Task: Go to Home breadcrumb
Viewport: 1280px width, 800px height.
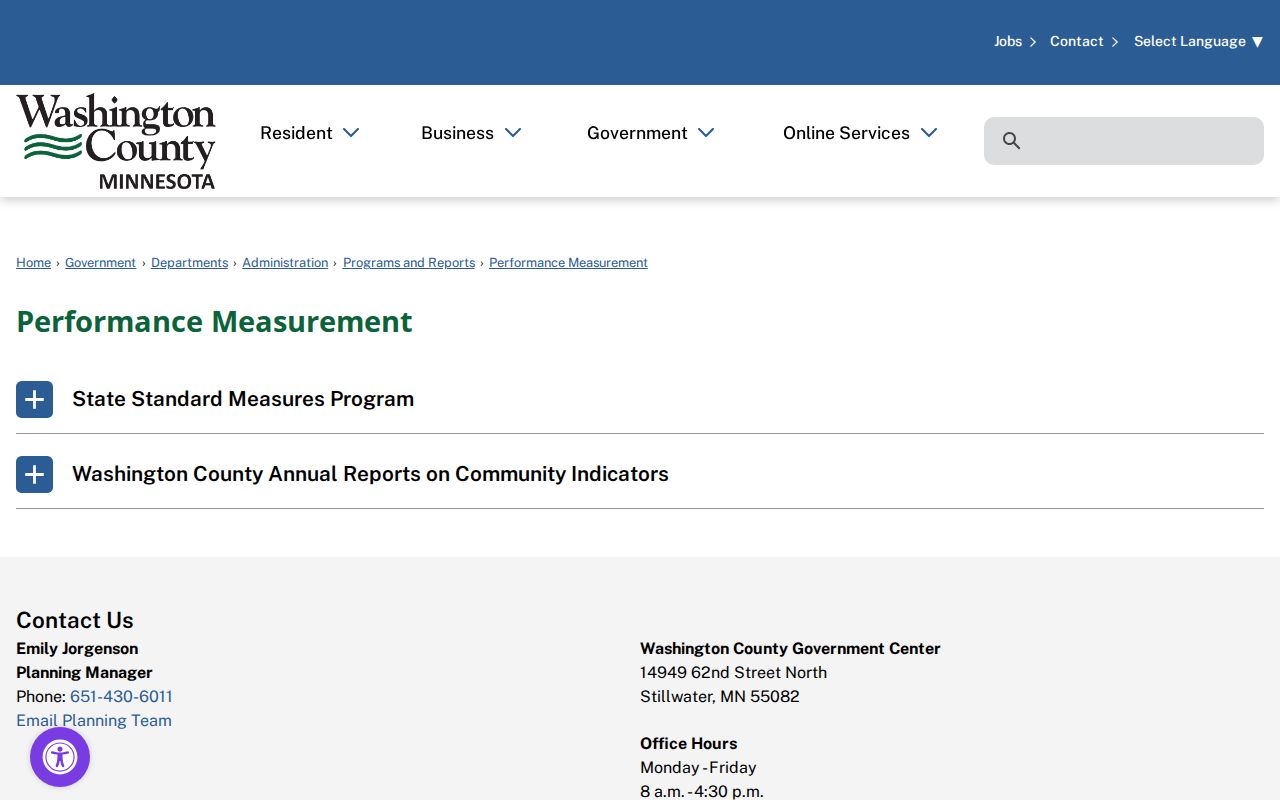Action: [33, 263]
